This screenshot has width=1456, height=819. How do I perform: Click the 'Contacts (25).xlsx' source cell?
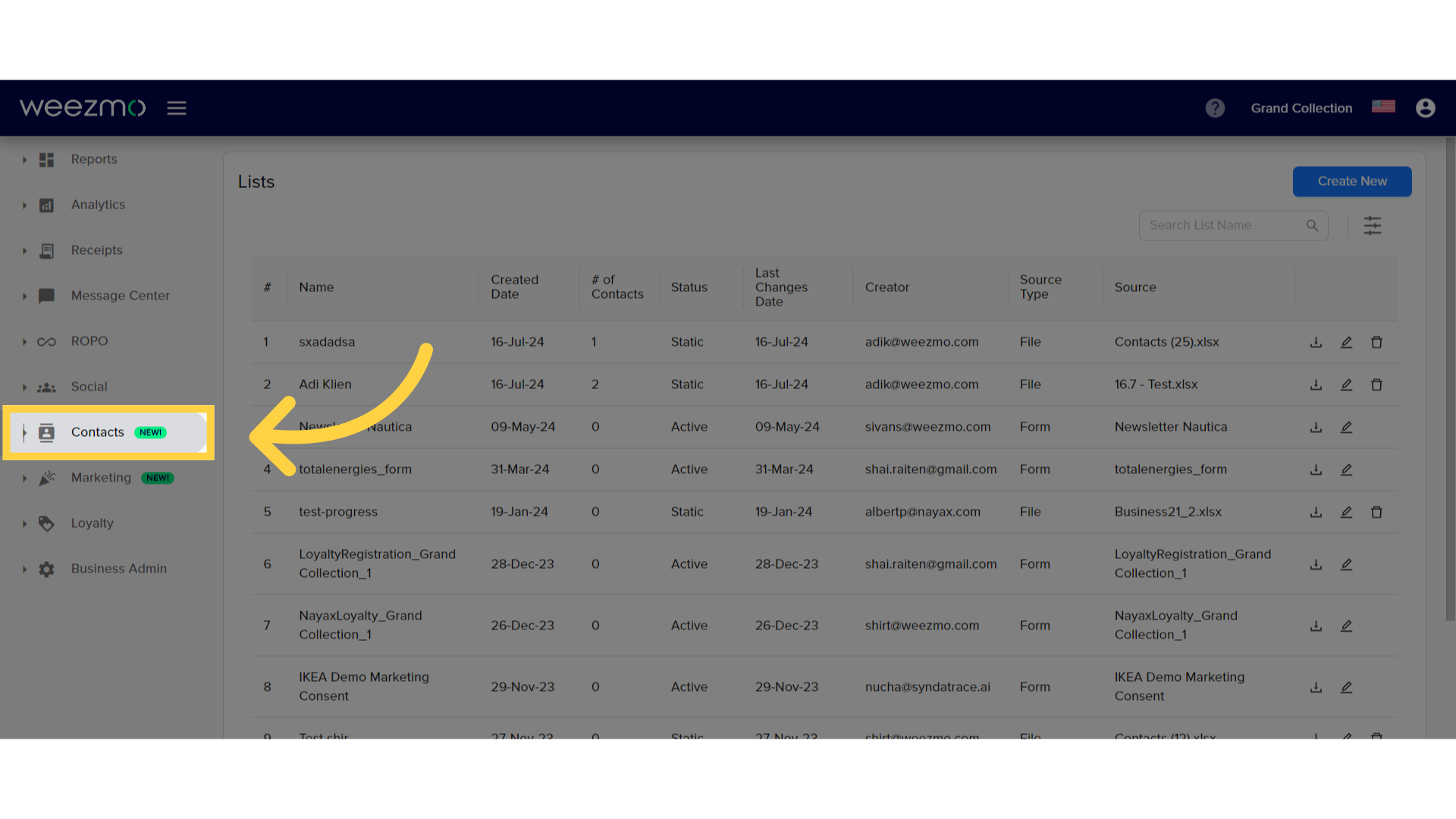click(x=1166, y=342)
